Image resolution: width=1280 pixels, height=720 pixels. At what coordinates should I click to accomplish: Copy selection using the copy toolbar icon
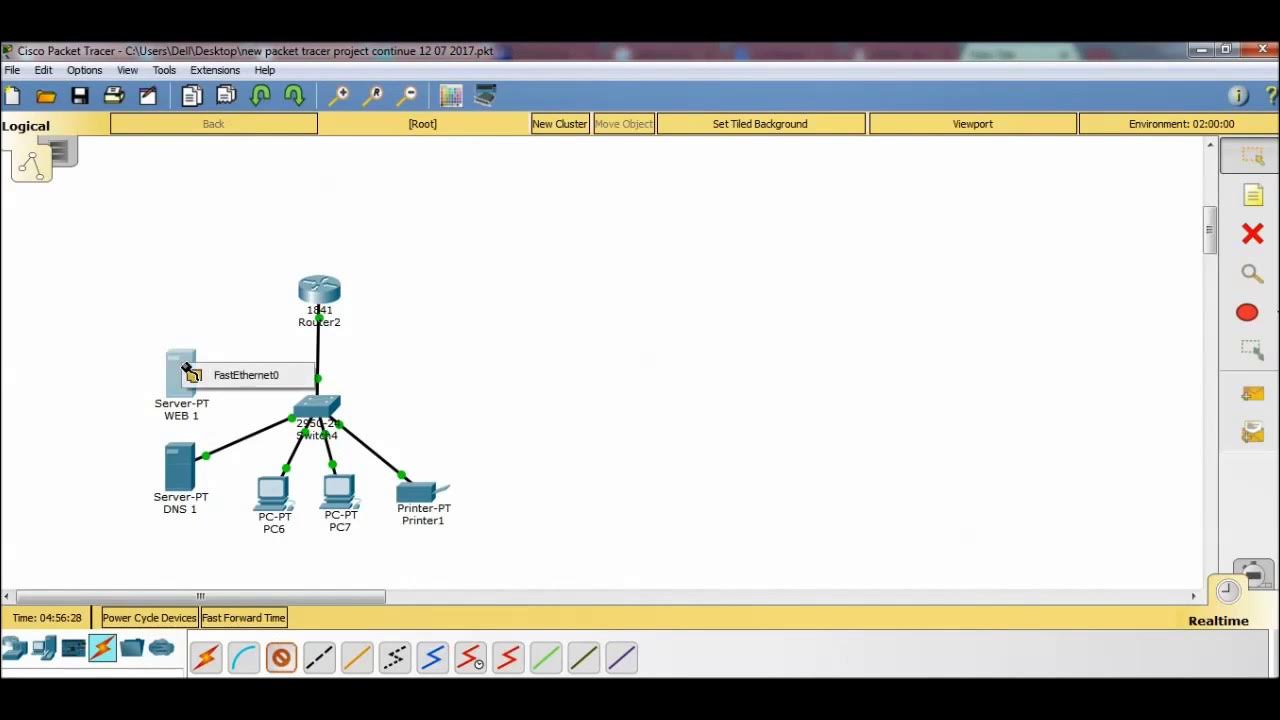192,96
